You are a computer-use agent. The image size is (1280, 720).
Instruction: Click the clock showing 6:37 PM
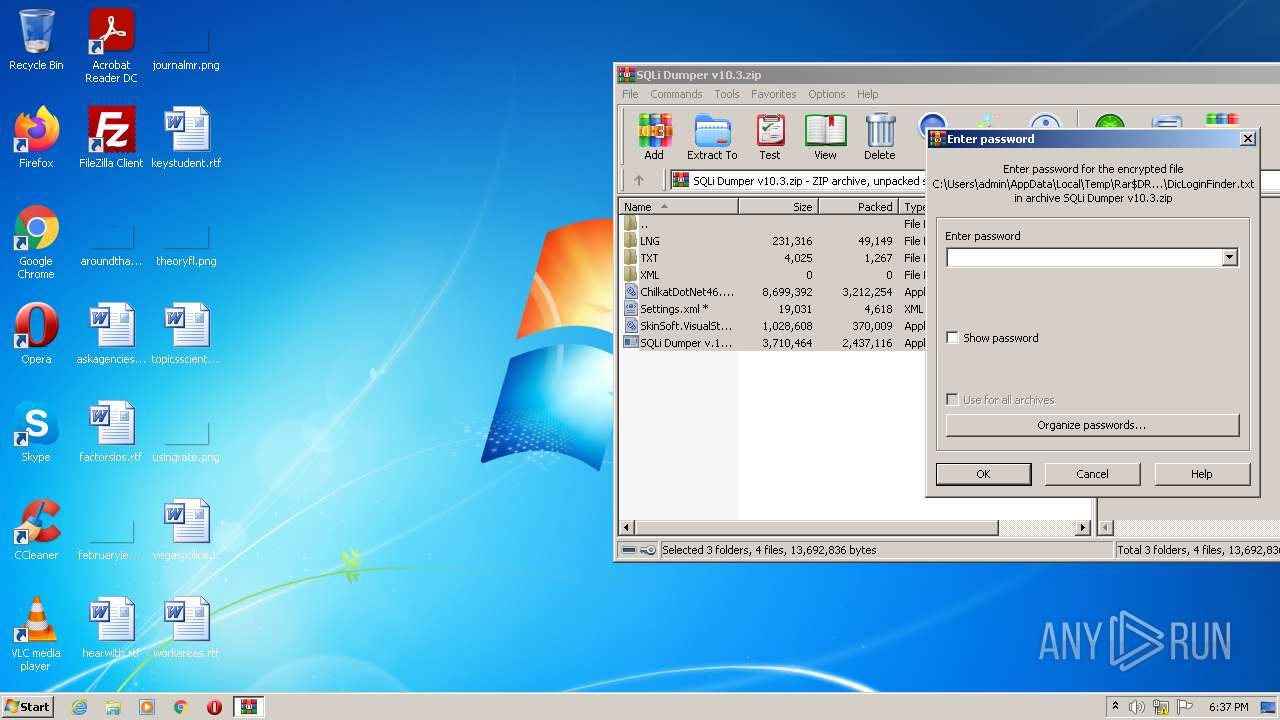(1228, 707)
